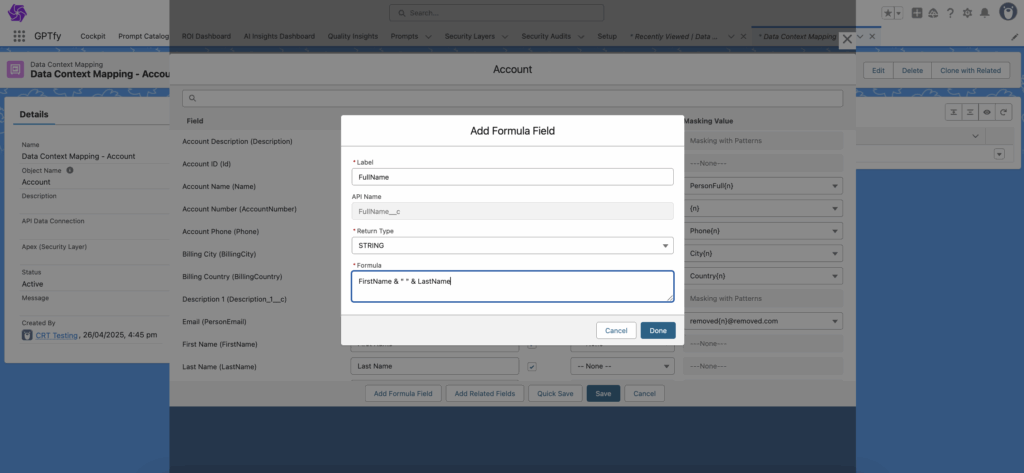1024x473 pixels.
Task: Click the Last Name text field
Action: coord(434,367)
